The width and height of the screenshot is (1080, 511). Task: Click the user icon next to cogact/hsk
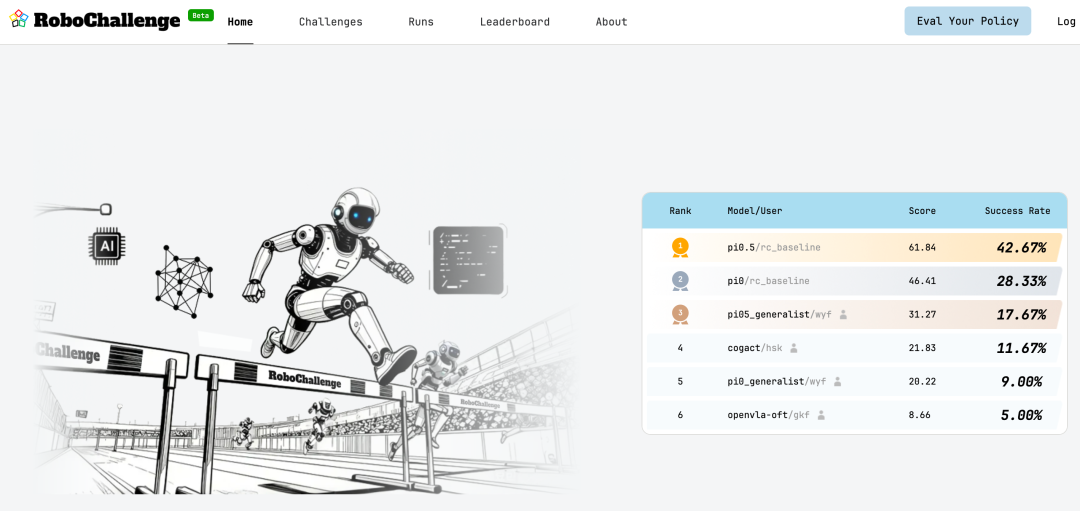794,348
